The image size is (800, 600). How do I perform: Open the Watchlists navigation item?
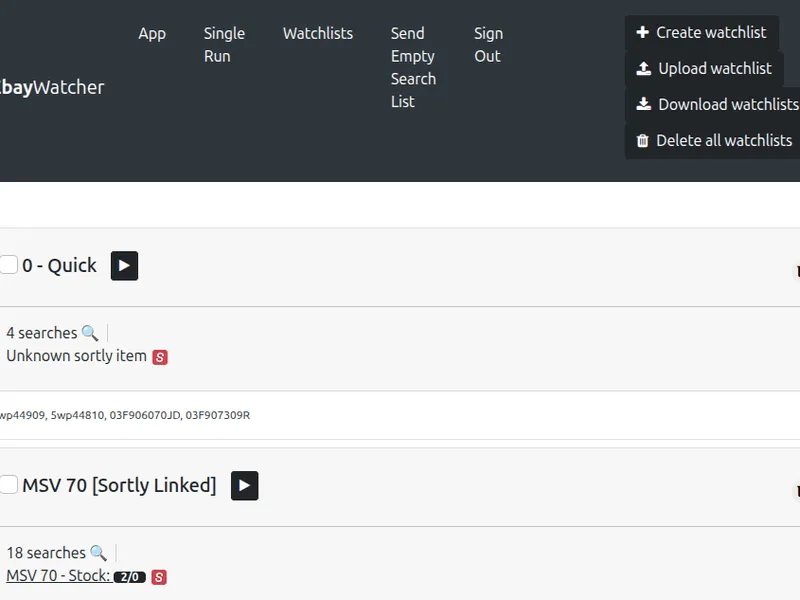pos(317,34)
